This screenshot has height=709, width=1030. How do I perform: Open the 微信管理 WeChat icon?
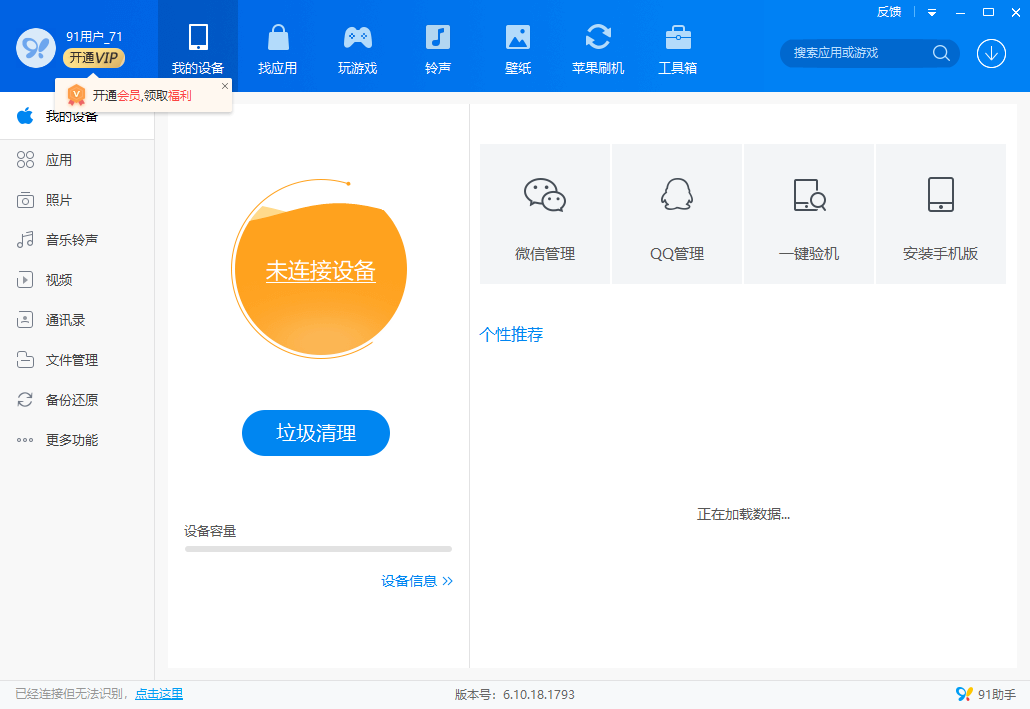click(x=545, y=195)
